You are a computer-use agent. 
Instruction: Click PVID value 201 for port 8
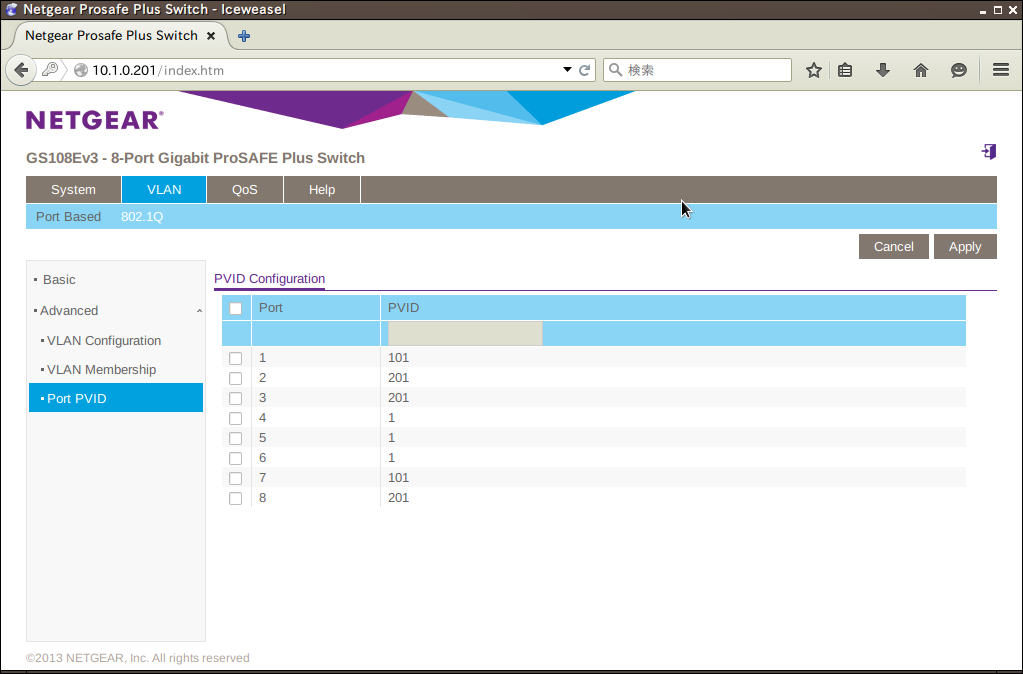point(398,498)
